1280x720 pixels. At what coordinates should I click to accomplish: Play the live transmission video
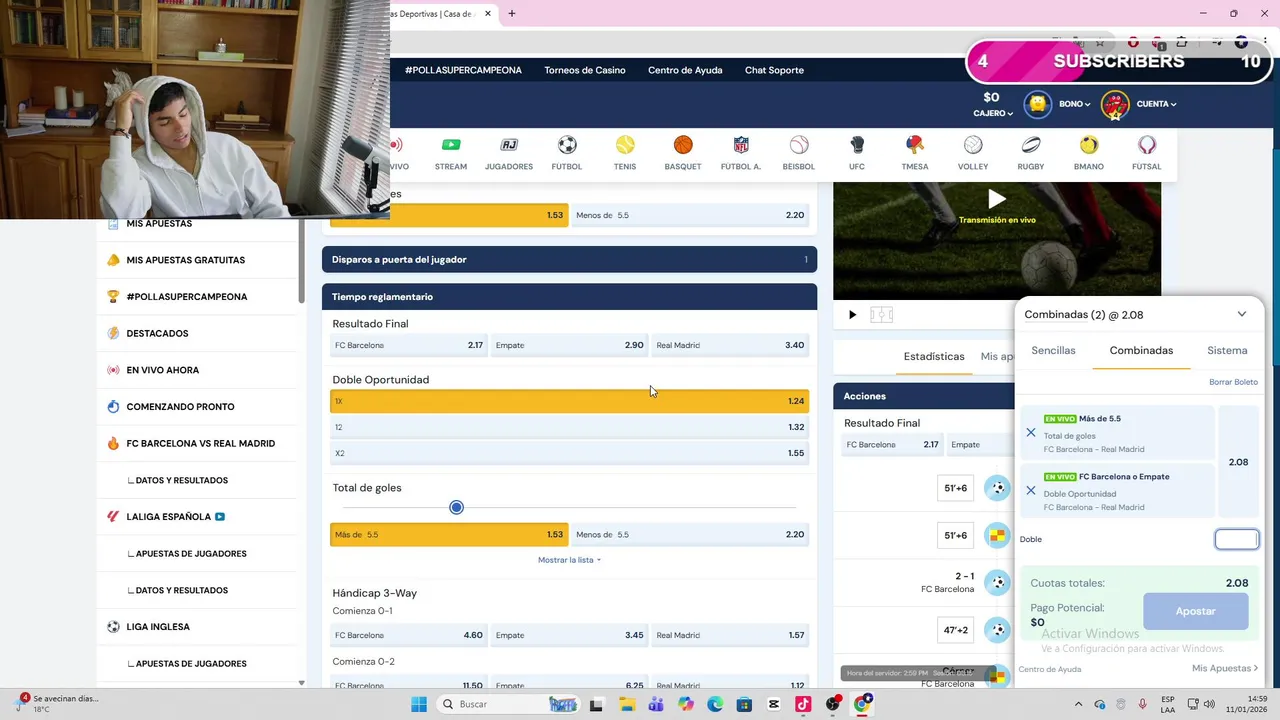click(x=997, y=199)
